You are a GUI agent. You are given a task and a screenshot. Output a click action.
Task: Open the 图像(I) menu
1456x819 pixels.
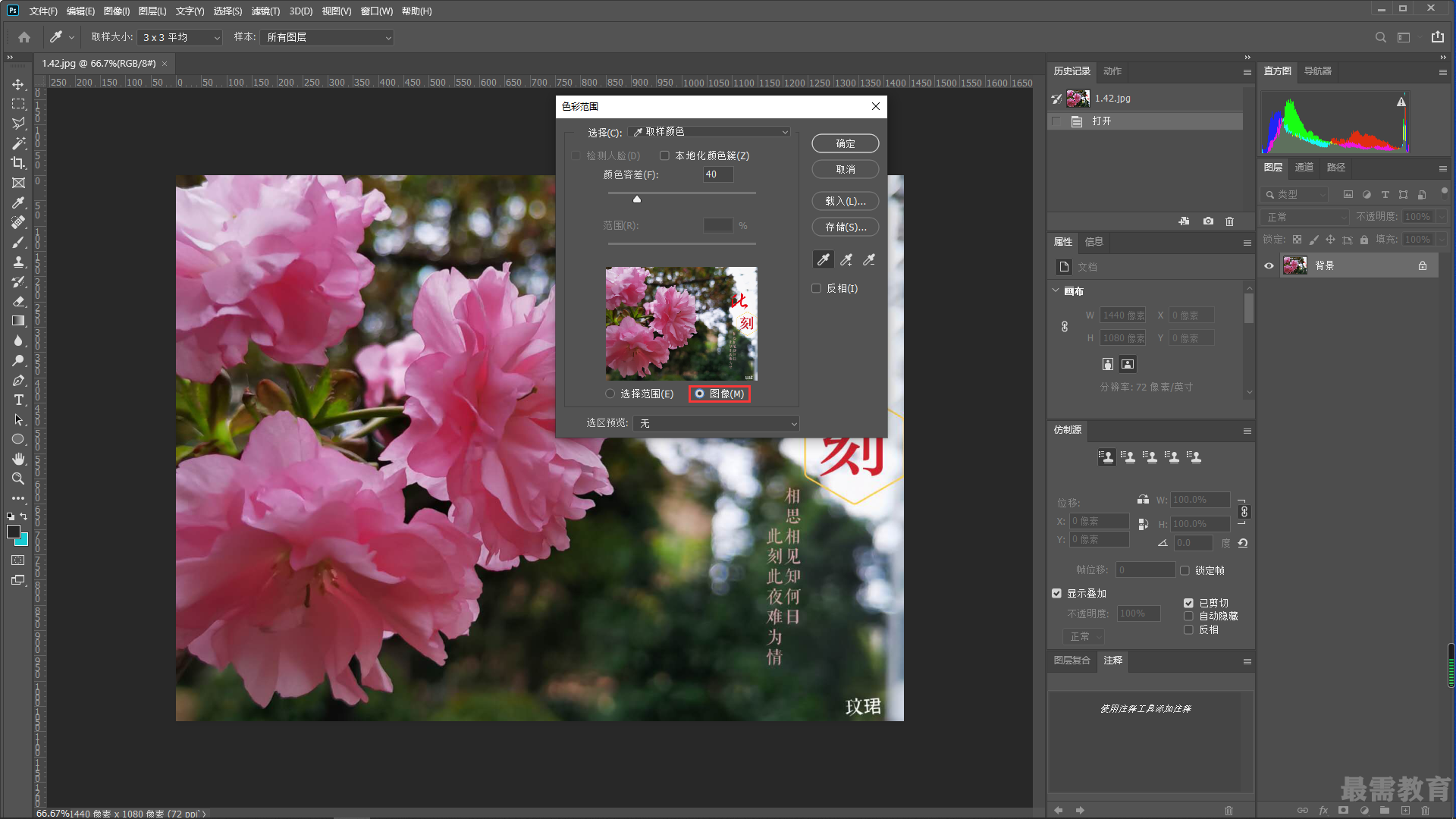tap(117, 11)
